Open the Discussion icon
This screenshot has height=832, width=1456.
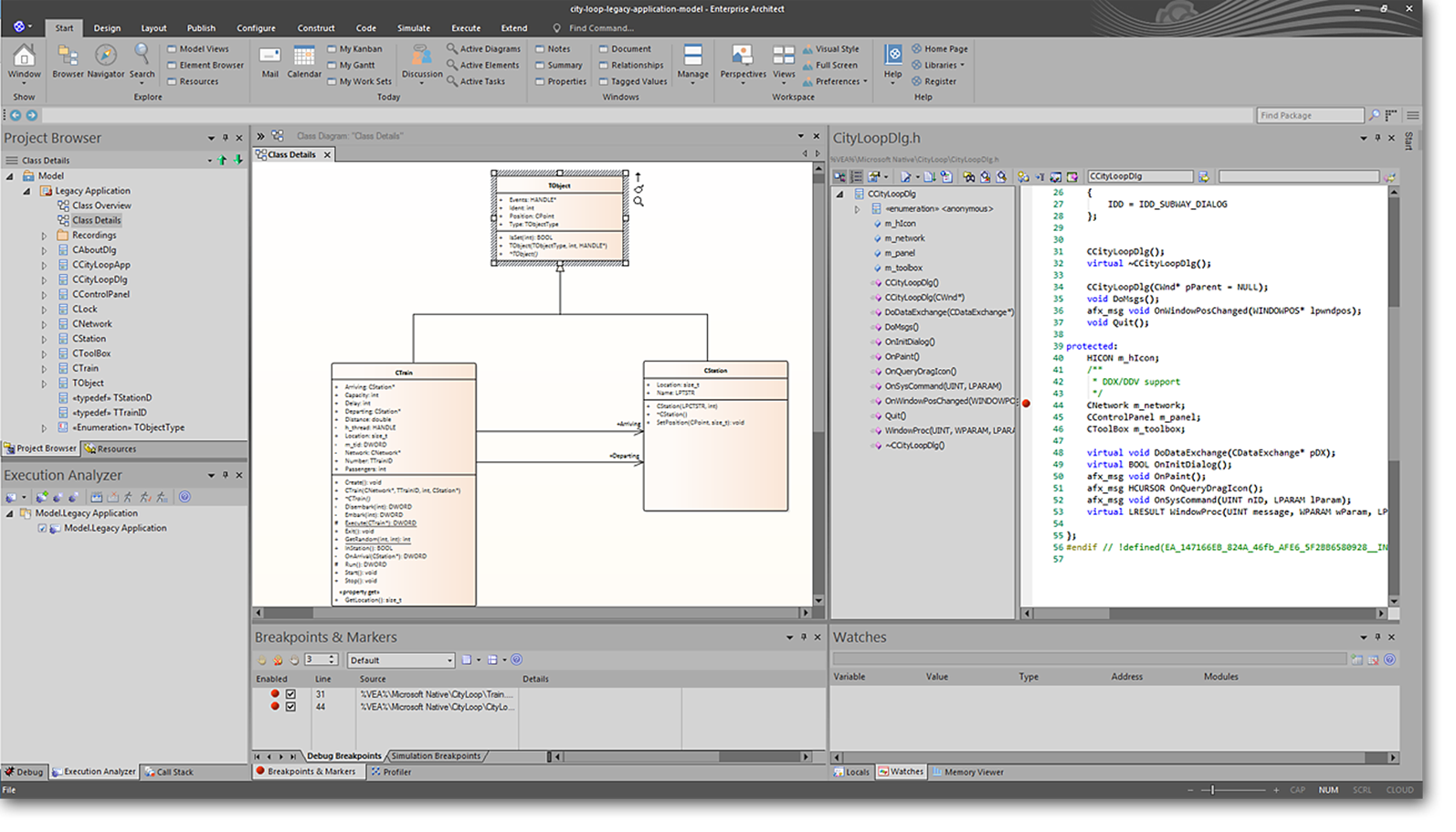(421, 55)
